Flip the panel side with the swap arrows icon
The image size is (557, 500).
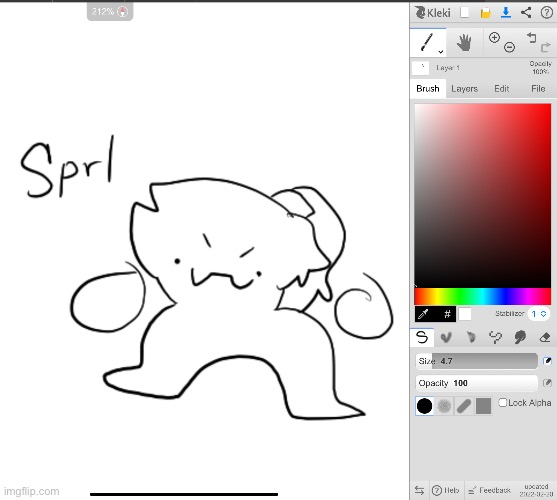pos(420,490)
